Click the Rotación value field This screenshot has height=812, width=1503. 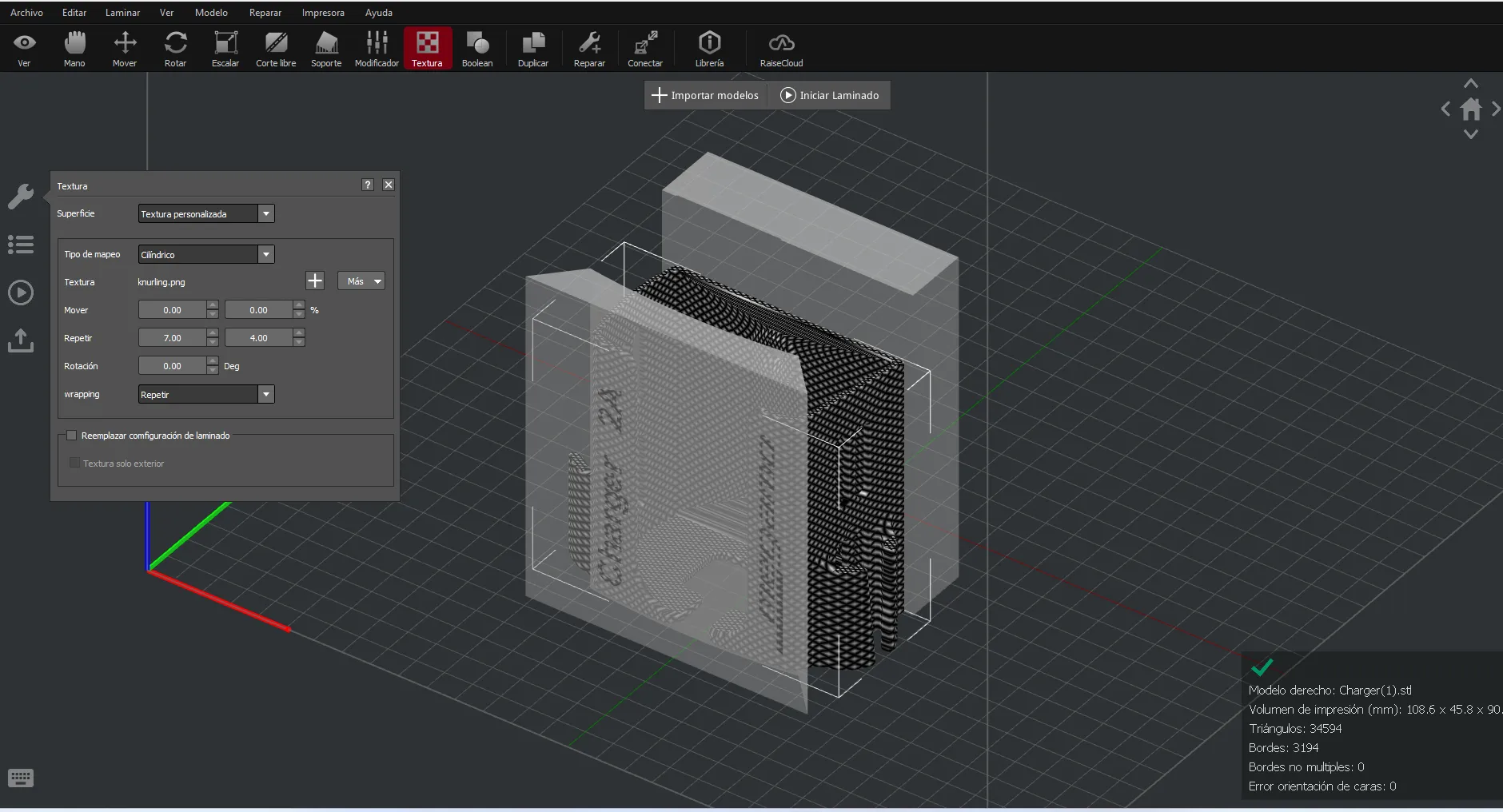pos(172,366)
